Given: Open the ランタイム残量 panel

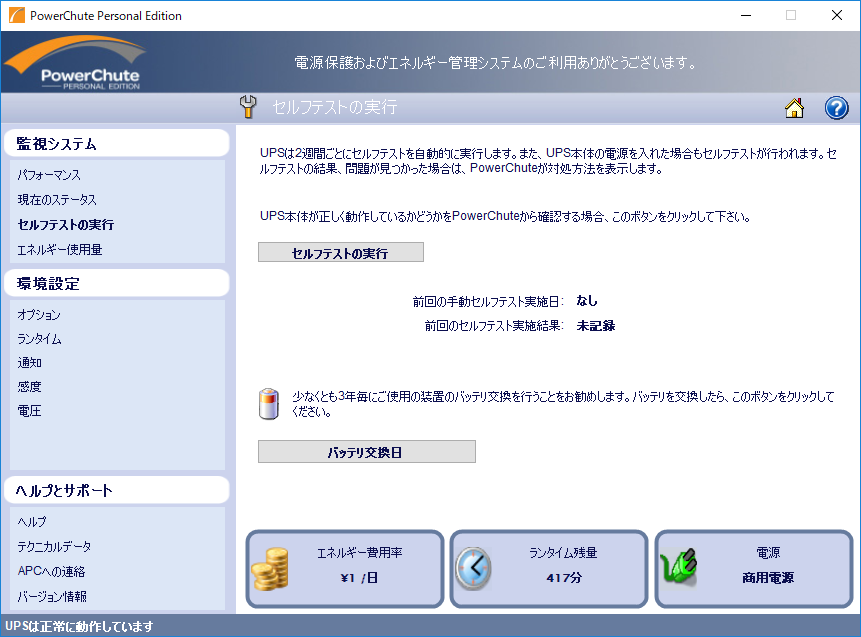Looking at the screenshot, I should click(549, 569).
